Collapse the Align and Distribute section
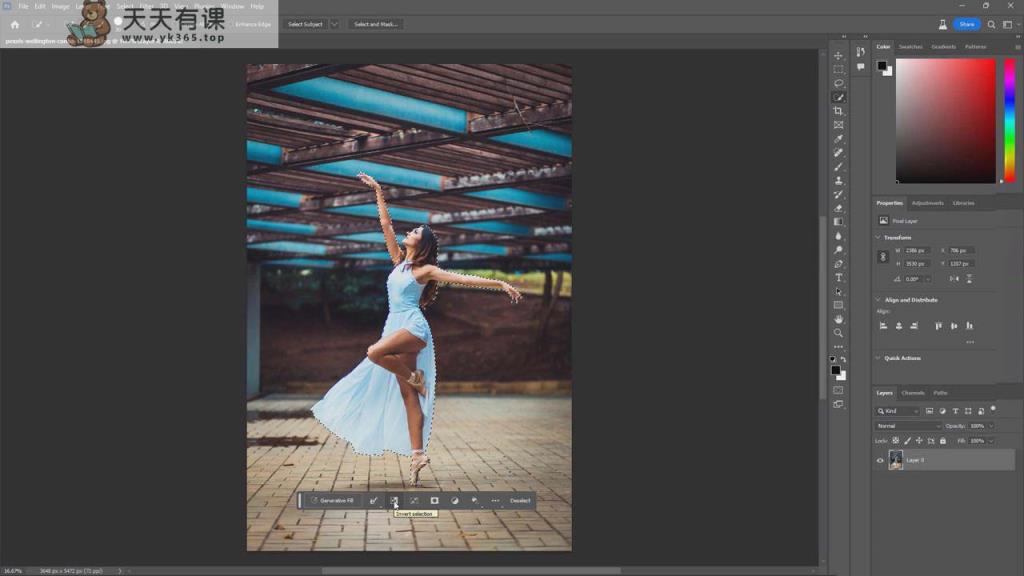 tap(878, 300)
